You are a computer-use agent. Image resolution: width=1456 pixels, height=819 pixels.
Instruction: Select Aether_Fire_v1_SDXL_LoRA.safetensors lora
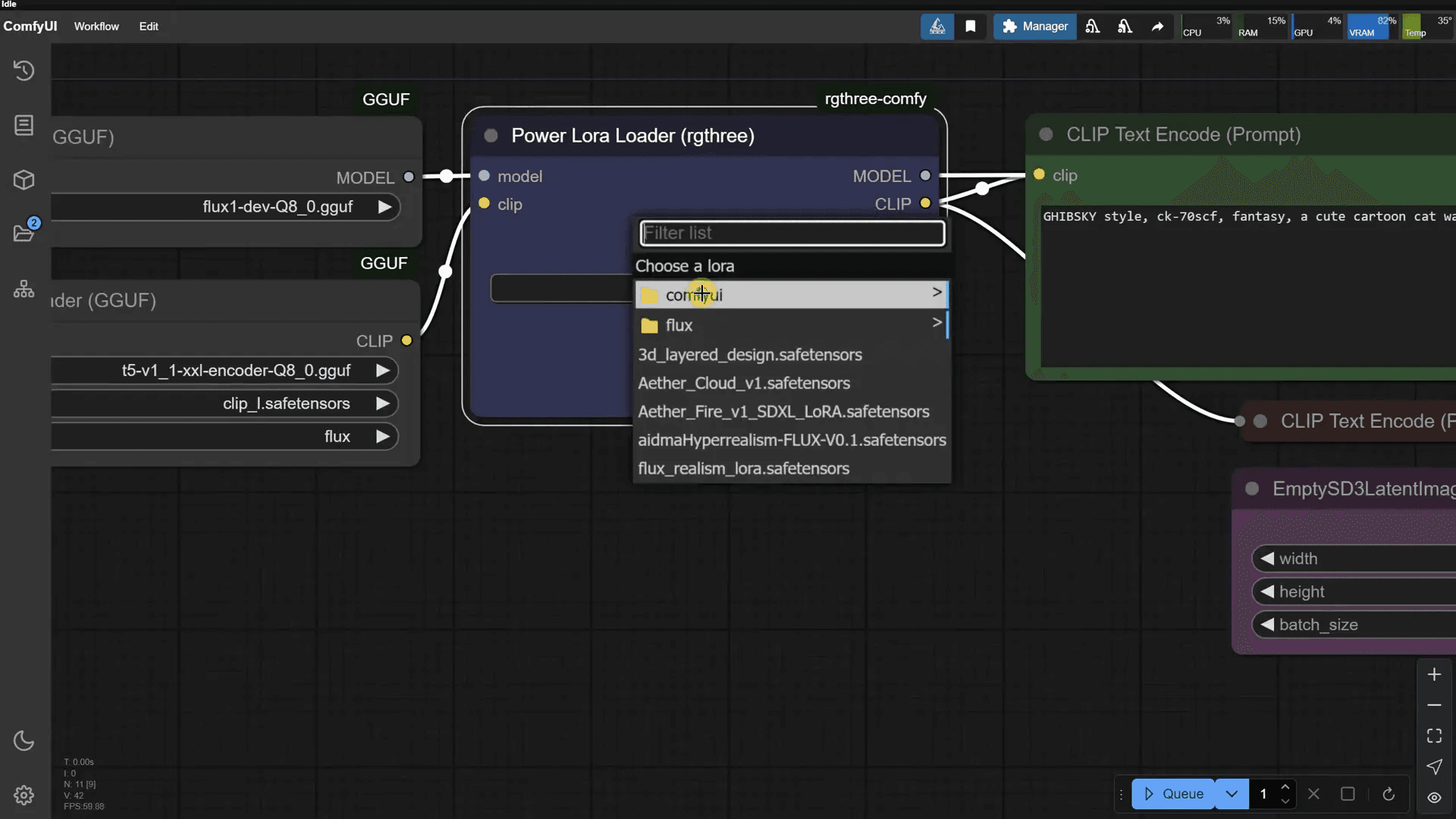coord(792,412)
